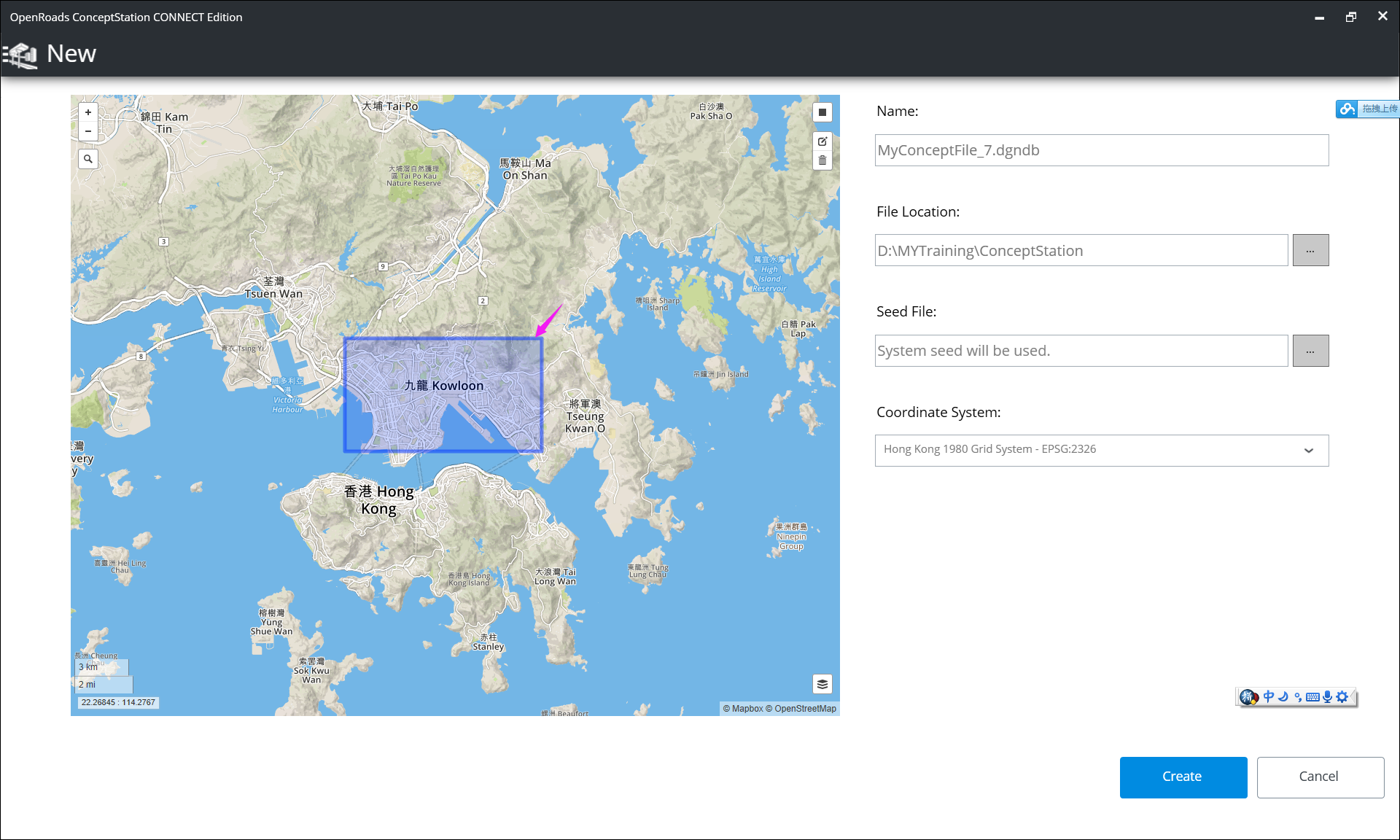Click the Mapbox attribution link

point(742,709)
